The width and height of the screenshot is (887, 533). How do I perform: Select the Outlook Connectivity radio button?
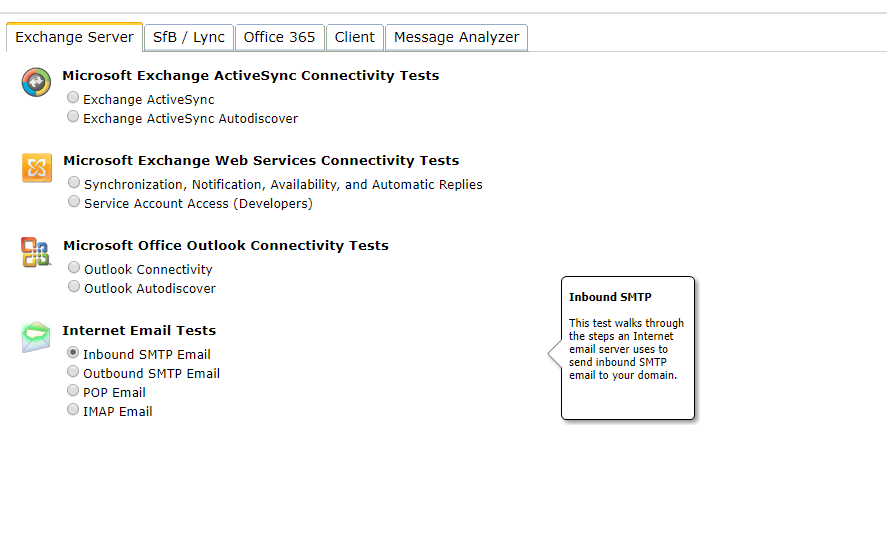point(74,267)
